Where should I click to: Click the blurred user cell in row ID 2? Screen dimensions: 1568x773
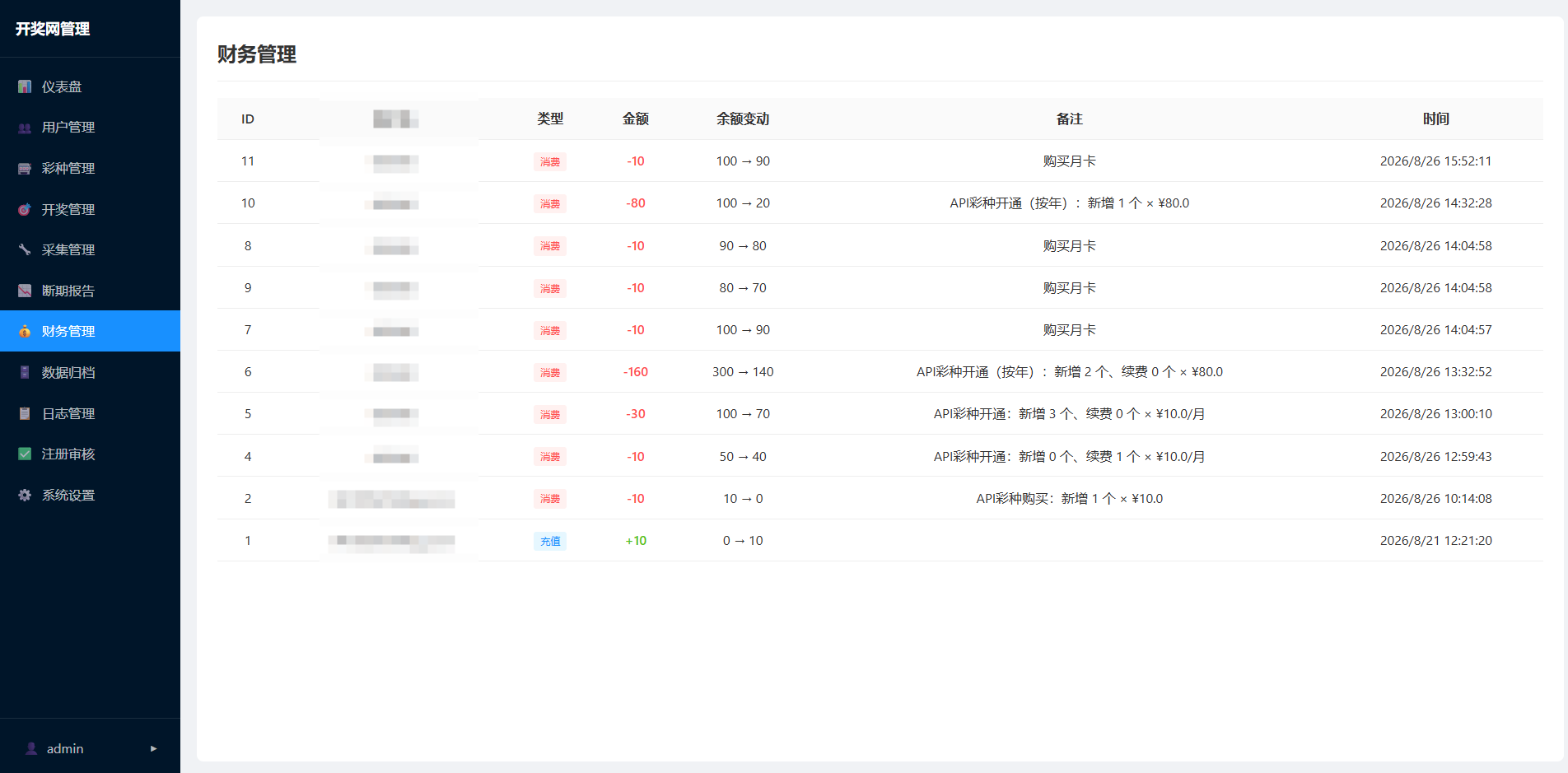click(x=392, y=499)
